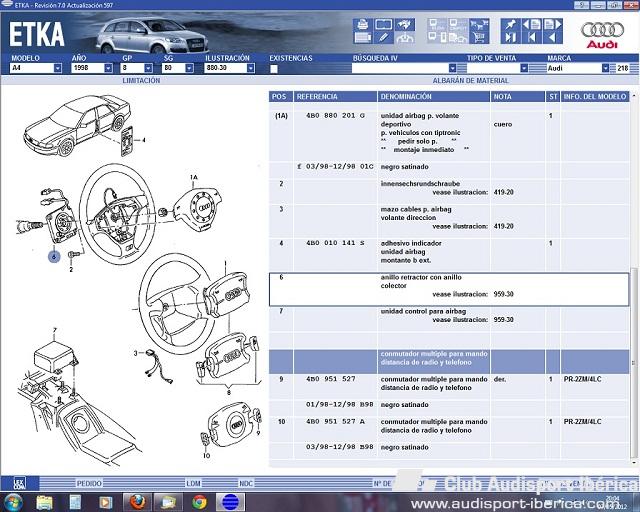Screen dimensions: 640x512
Task: Click the play-to-end skip icon
Action: [511, 38]
